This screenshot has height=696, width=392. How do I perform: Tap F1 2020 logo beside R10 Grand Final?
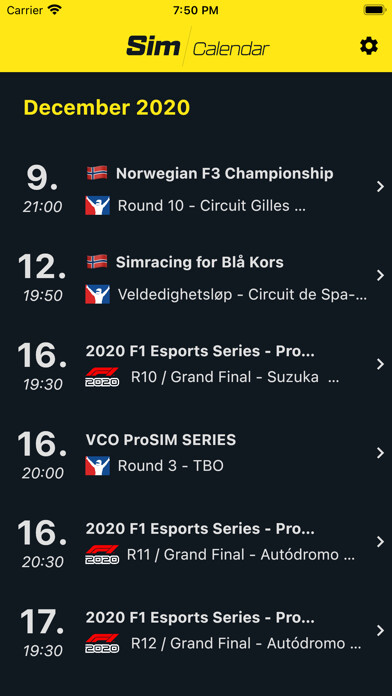point(102,377)
